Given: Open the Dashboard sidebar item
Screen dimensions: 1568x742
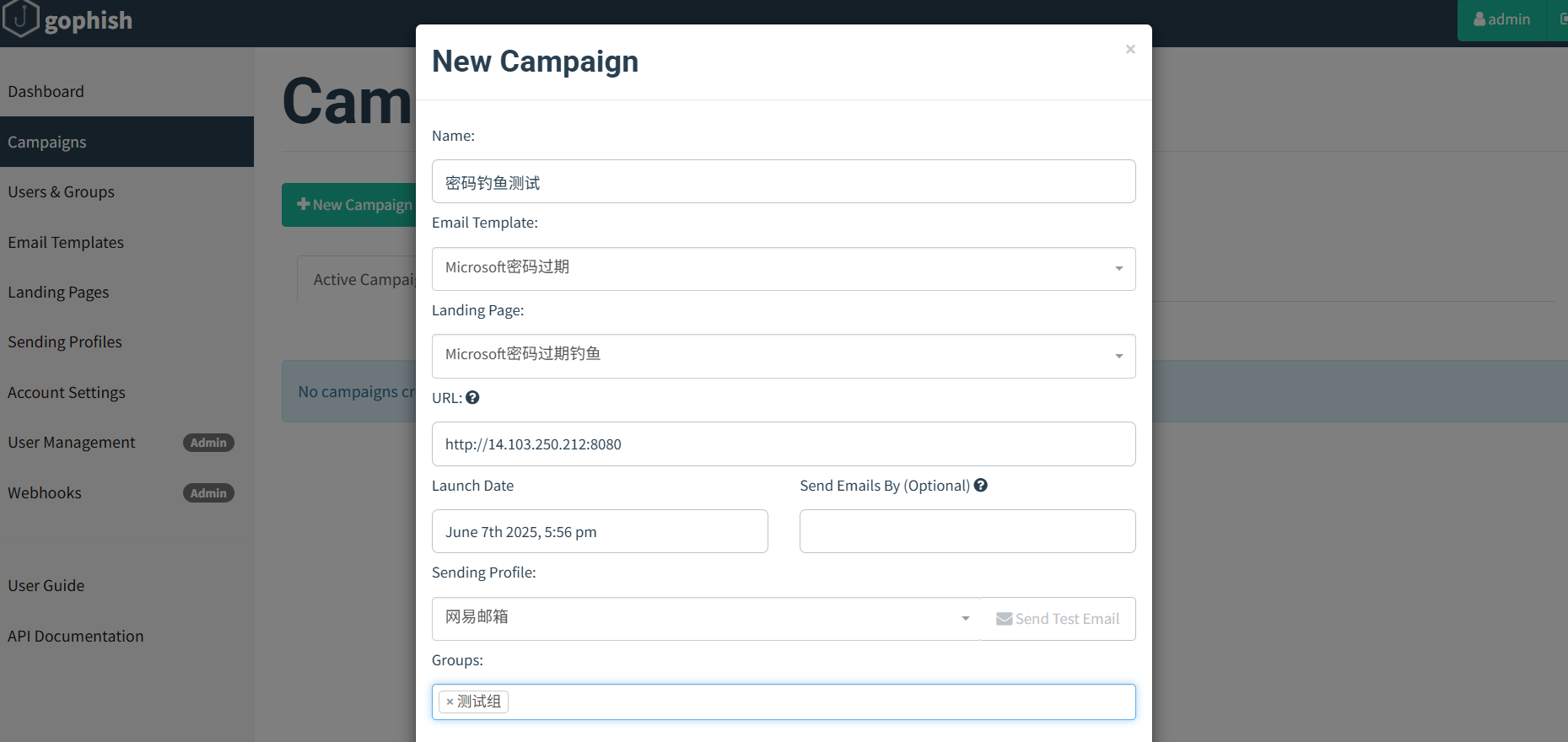Looking at the screenshot, I should [46, 92].
